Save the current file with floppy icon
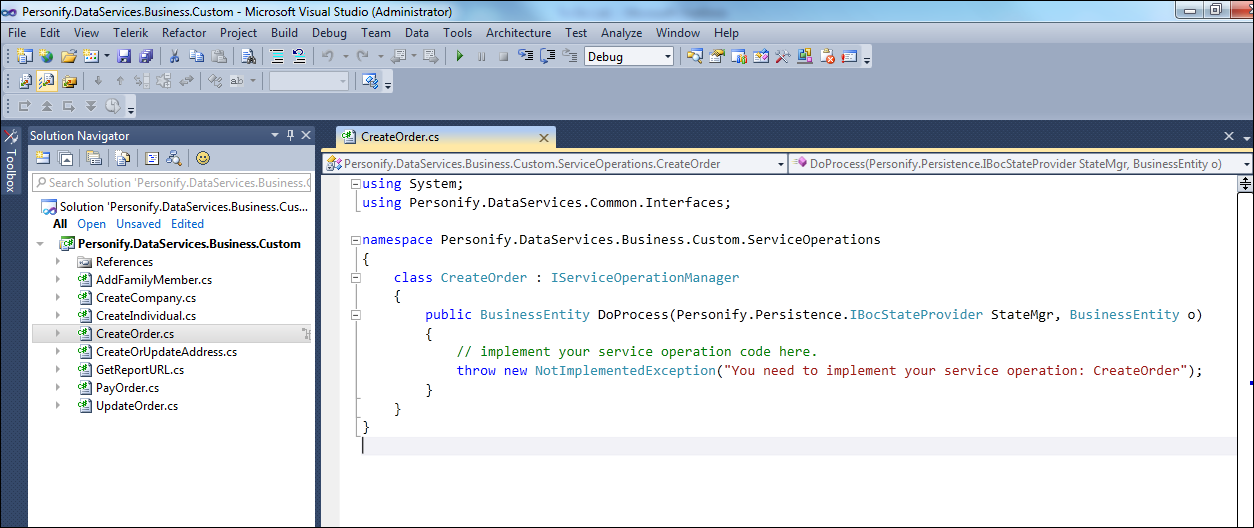This screenshot has height=528, width=1254. coord(125,56)
